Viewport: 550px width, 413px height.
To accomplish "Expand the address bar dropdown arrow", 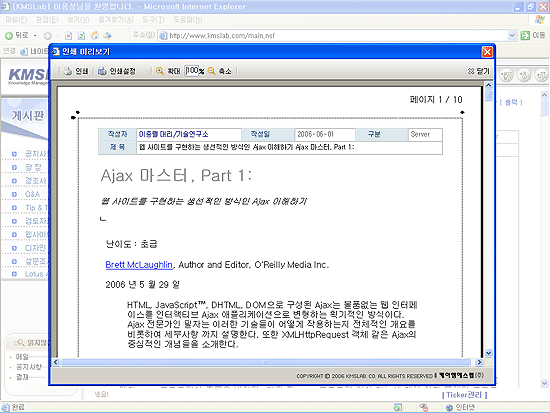I will pos(512,35).
